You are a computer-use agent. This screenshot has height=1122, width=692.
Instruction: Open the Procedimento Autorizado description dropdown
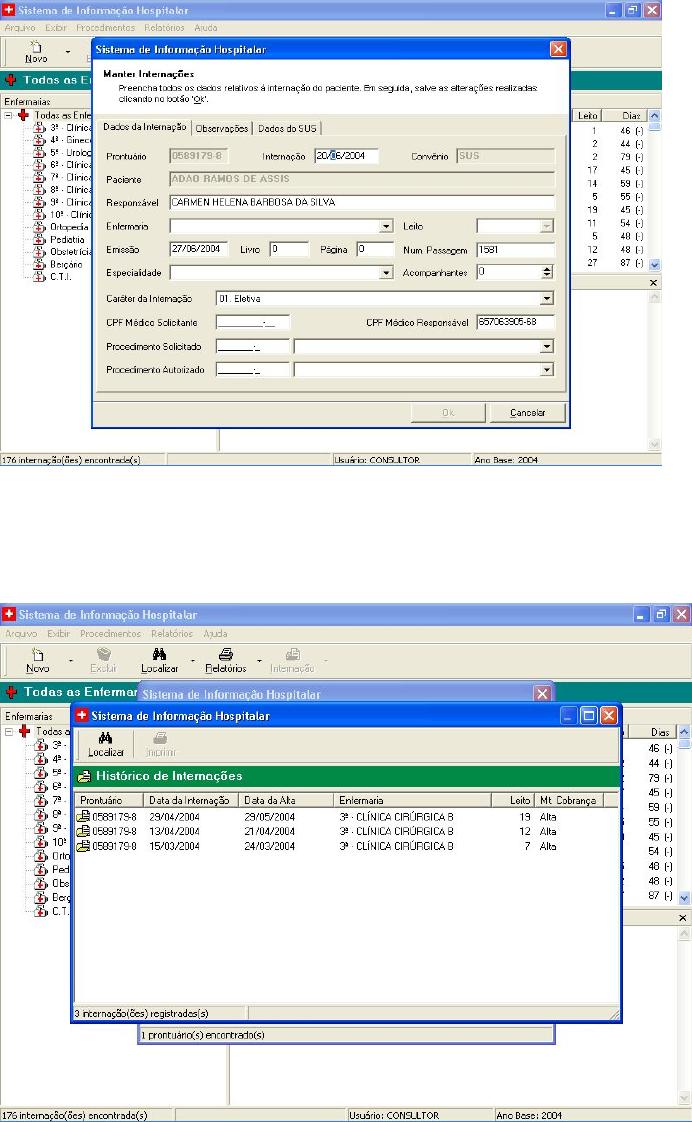[547, 370]
